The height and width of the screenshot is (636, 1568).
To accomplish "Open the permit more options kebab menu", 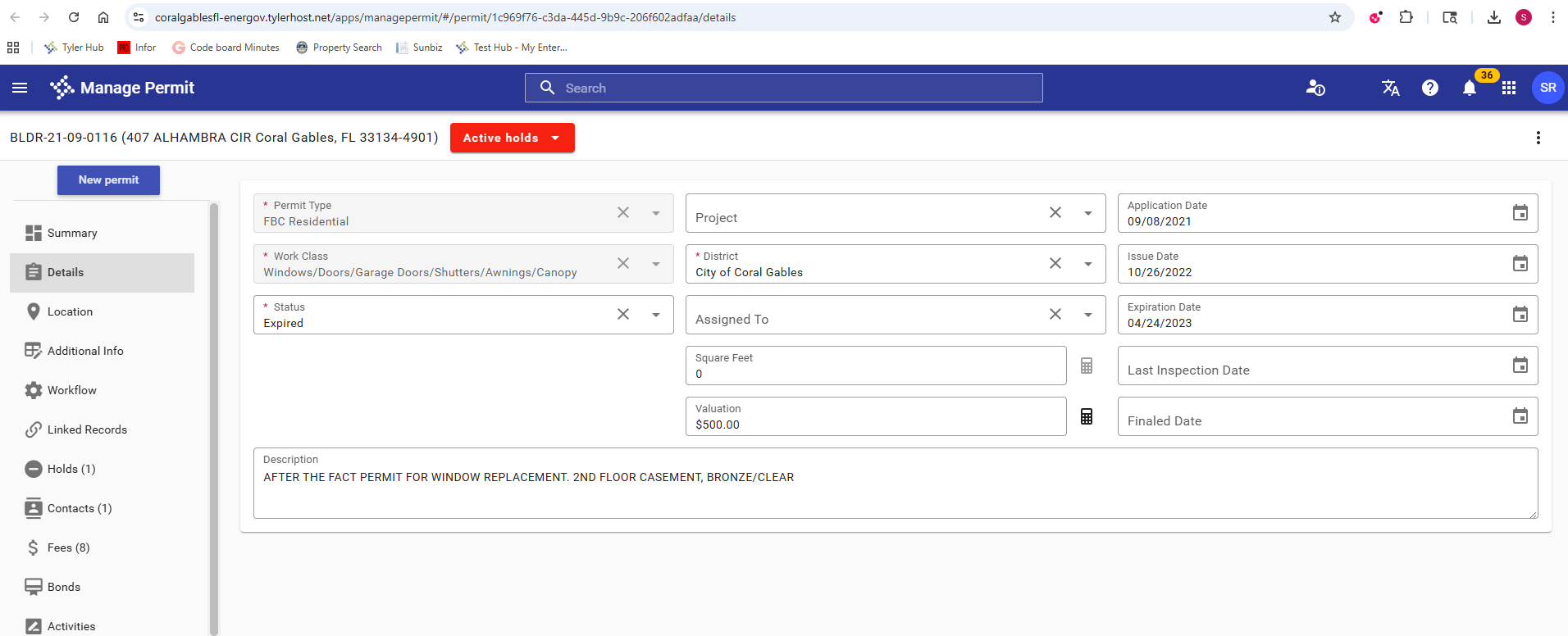I will coord(1538,138).
